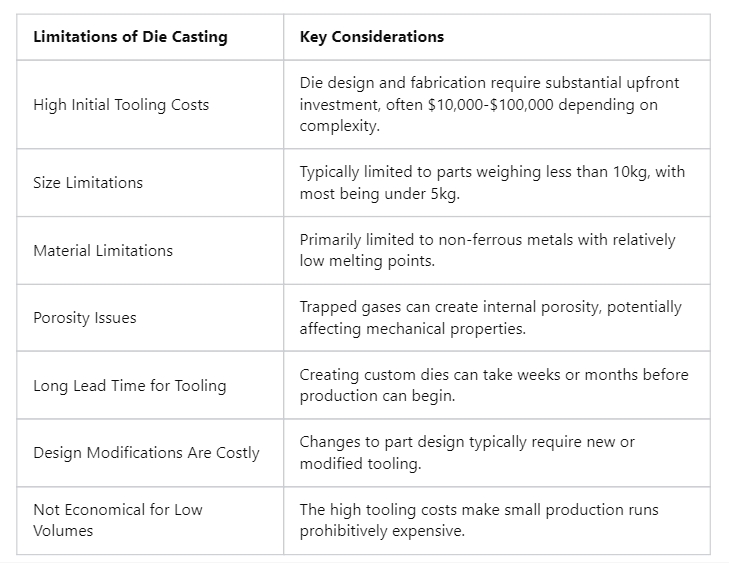The image size is (729, 568).
Task: Select the 'Size Limitations' row label
Action: tap(88, 182)
